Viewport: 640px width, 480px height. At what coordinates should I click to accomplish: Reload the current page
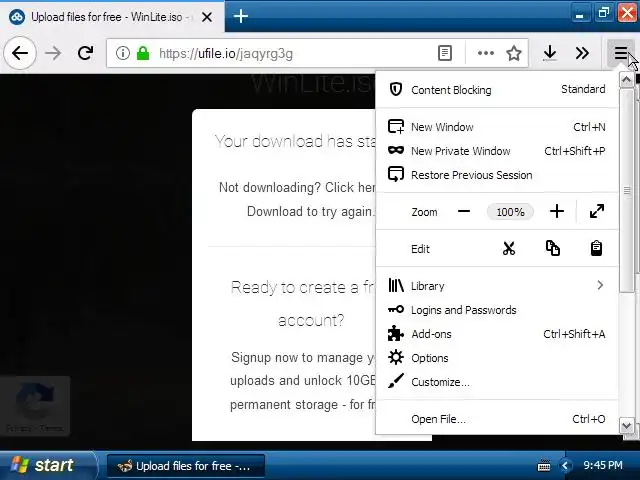[x=85, y=53]
